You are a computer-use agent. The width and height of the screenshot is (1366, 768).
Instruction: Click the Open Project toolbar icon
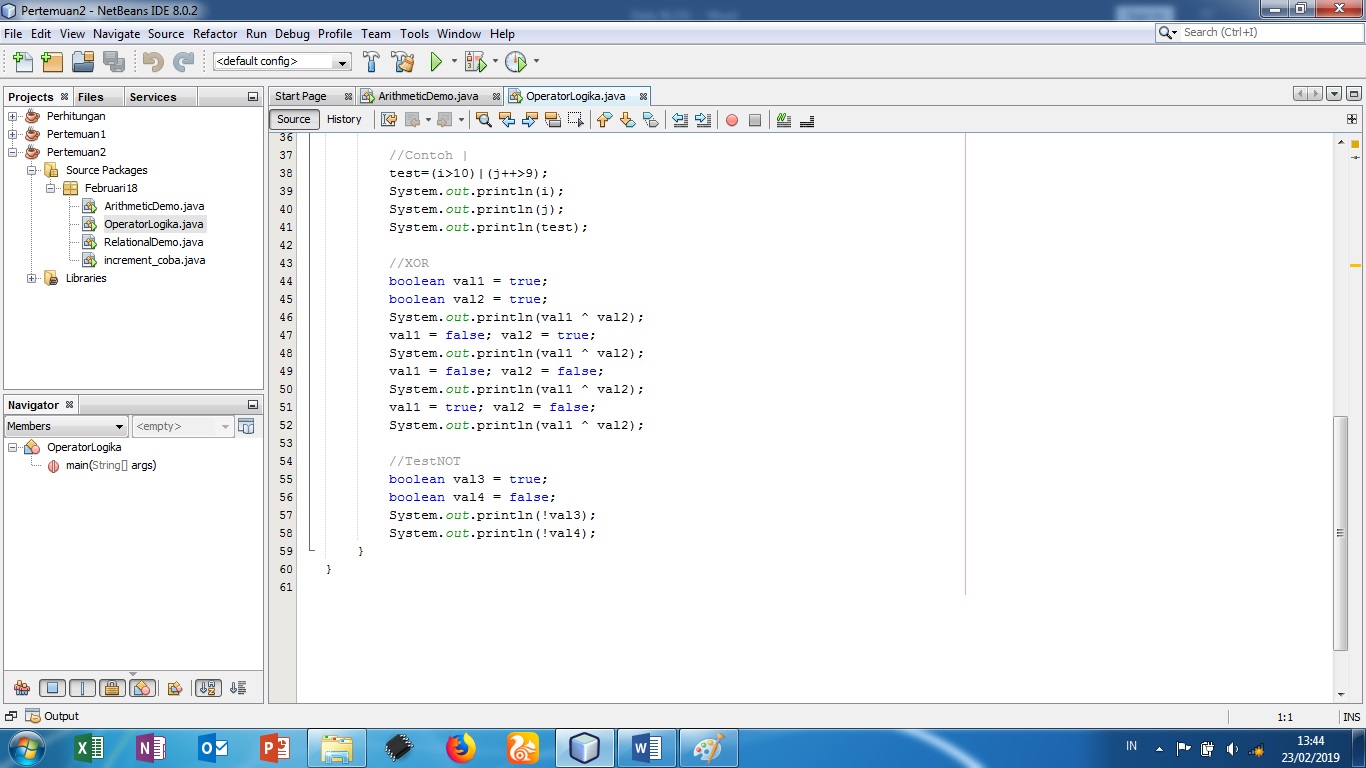[x=83, y=62]
